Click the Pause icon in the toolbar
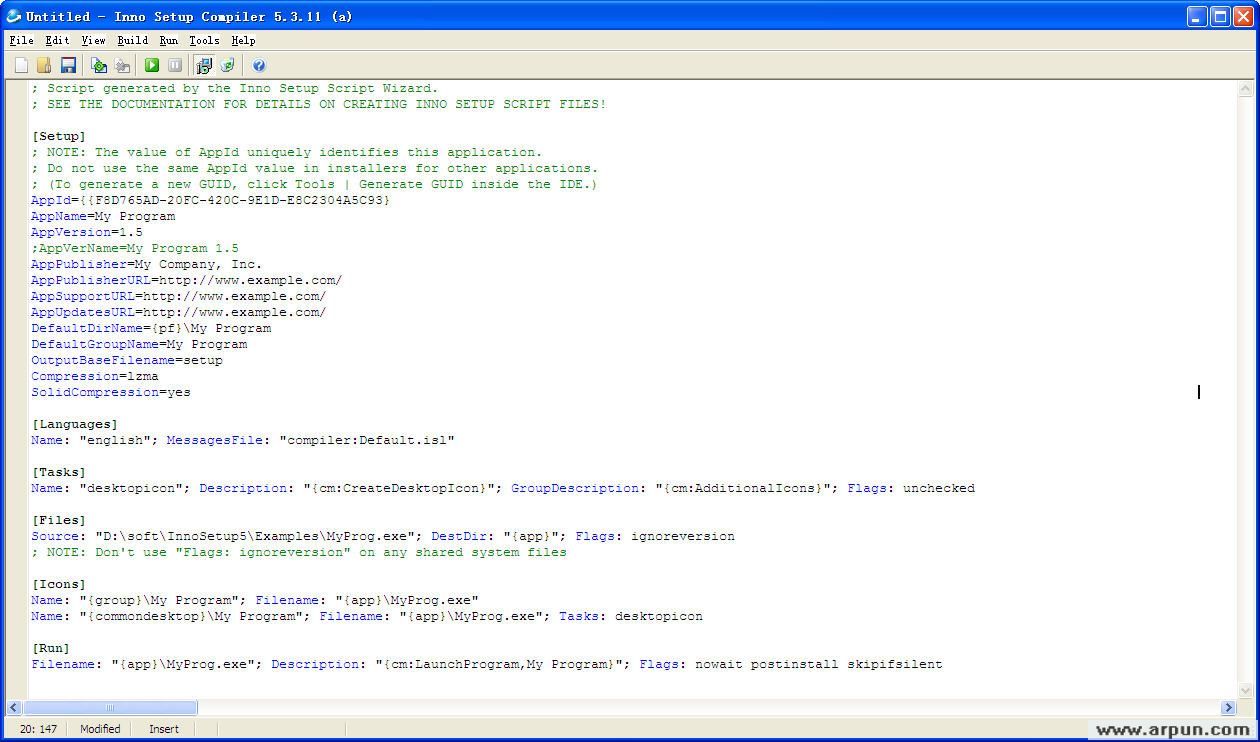The height and width of the screenshot is (742, 1260). click(175, 65)
